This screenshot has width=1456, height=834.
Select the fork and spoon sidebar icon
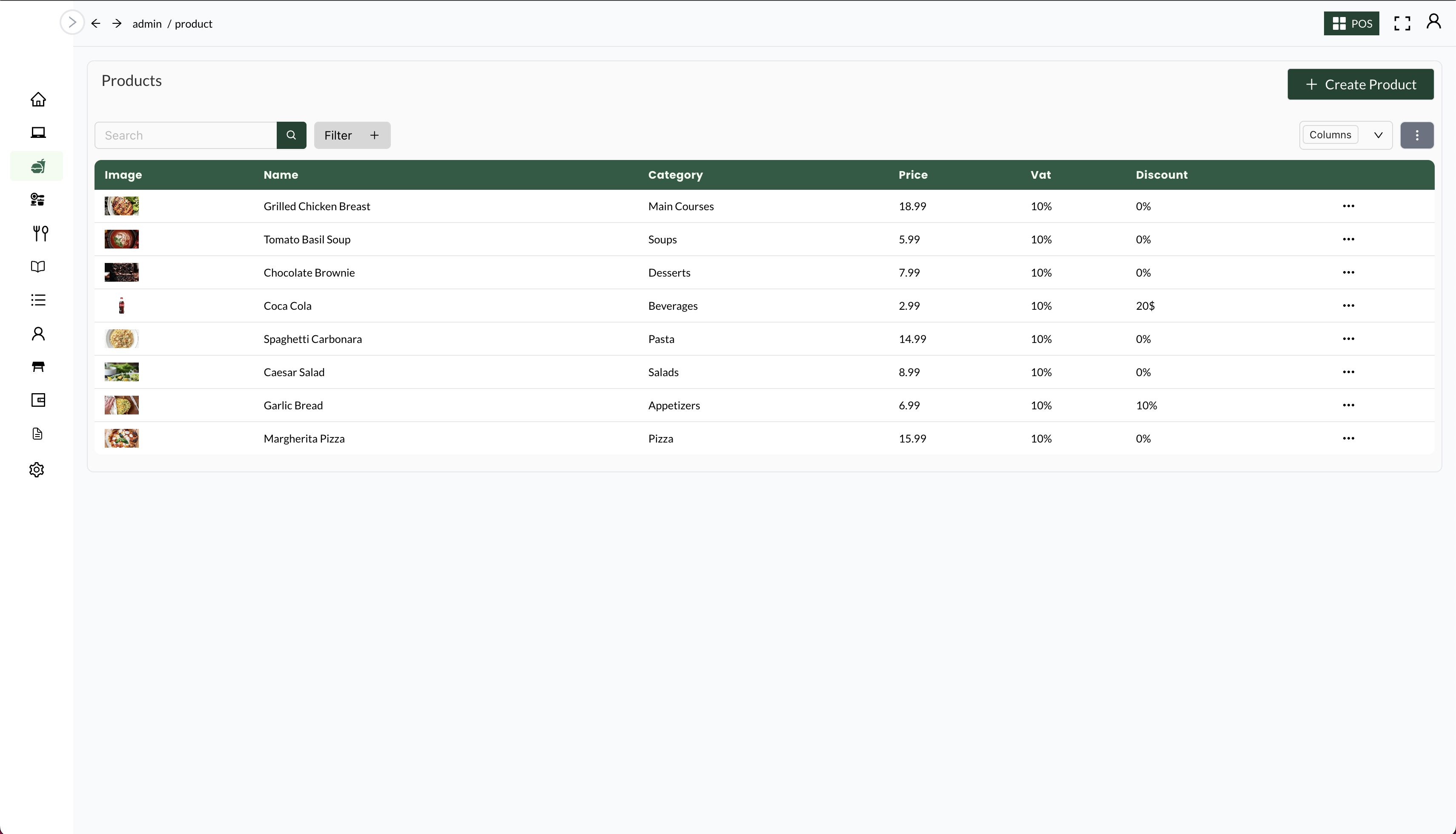pyautogui.click(x=40, y=233)
